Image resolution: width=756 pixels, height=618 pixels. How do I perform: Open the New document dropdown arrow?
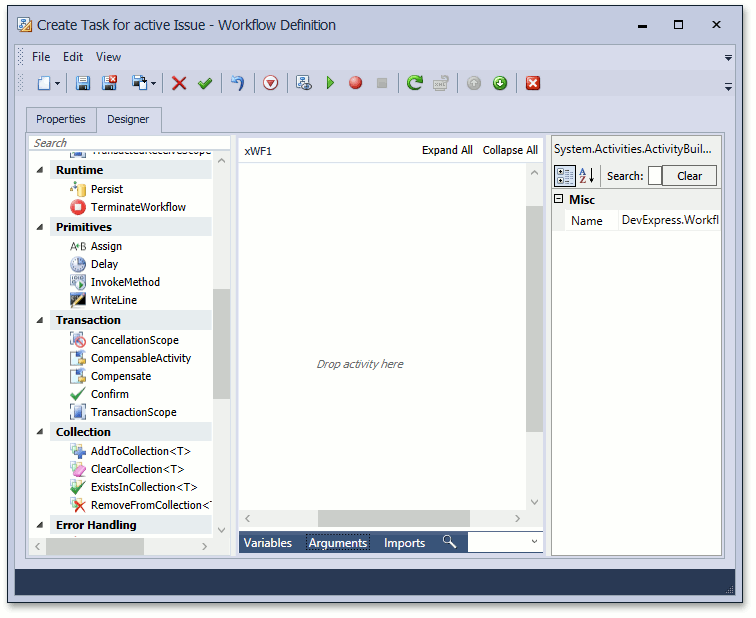point(57,84)
